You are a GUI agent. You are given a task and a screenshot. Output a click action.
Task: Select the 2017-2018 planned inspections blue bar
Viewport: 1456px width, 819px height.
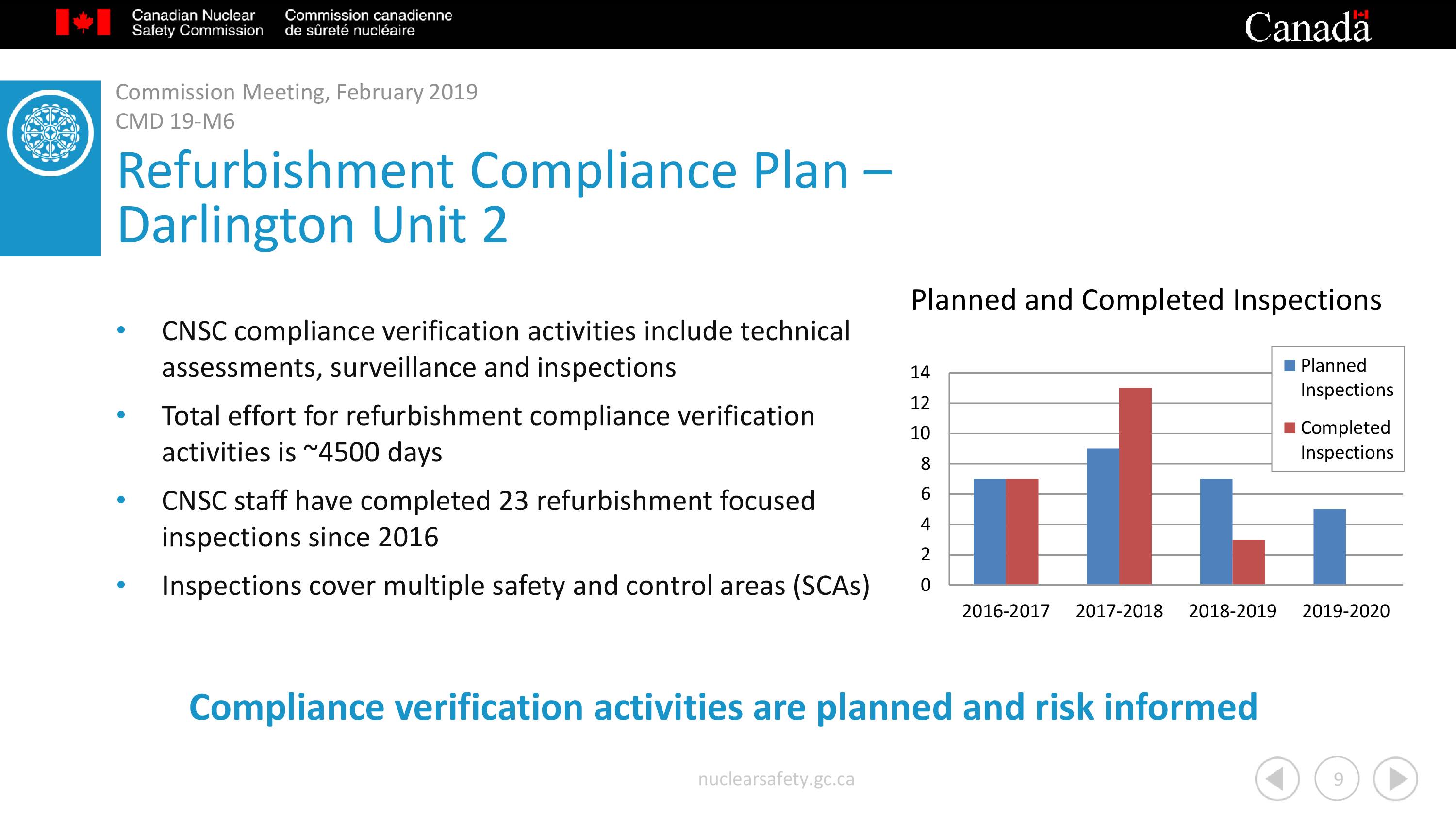tap(1103, 516)
